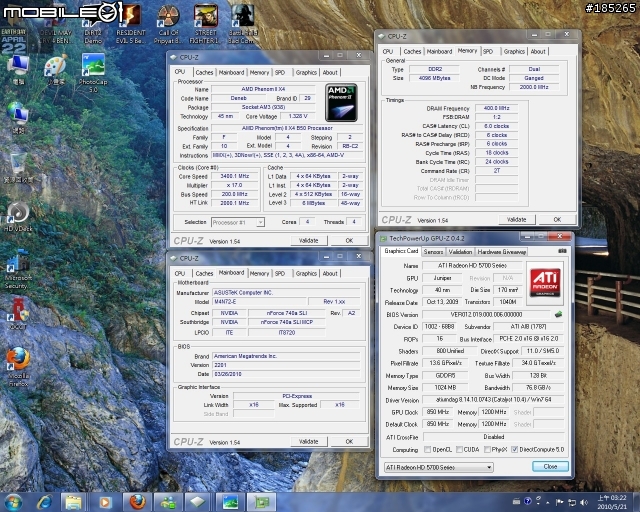Click Close button in GPU-Z
The image size is (640, 512).
[x=550, y=466]
